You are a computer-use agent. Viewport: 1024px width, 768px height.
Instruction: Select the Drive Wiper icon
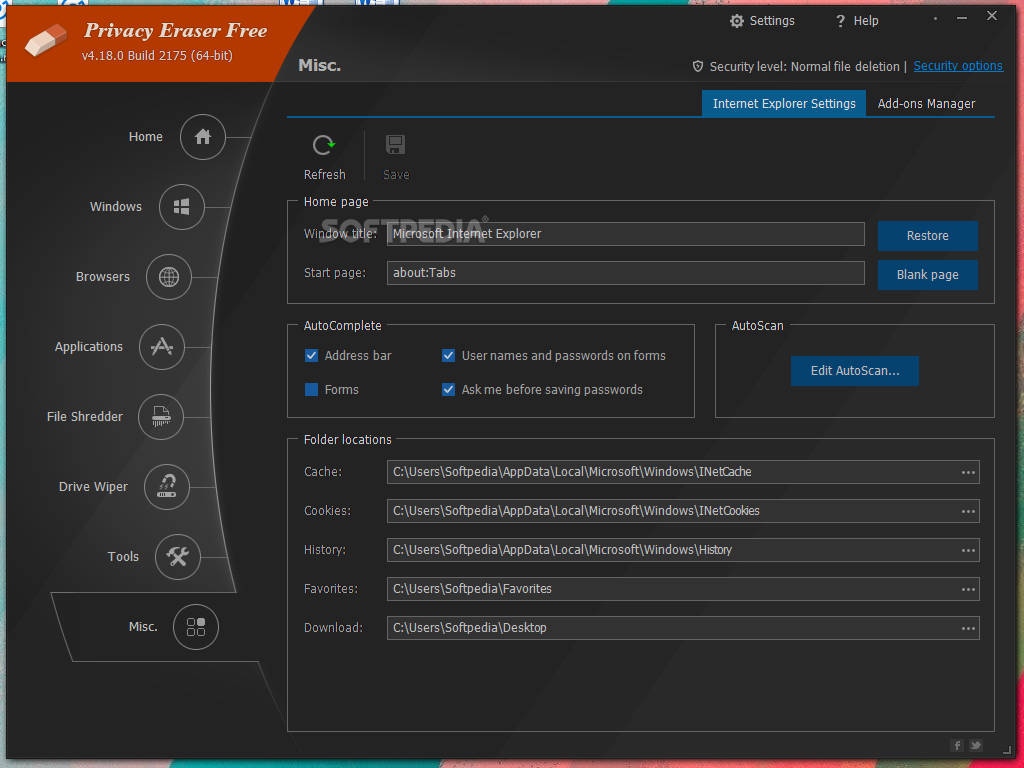(x=167, y=487)
